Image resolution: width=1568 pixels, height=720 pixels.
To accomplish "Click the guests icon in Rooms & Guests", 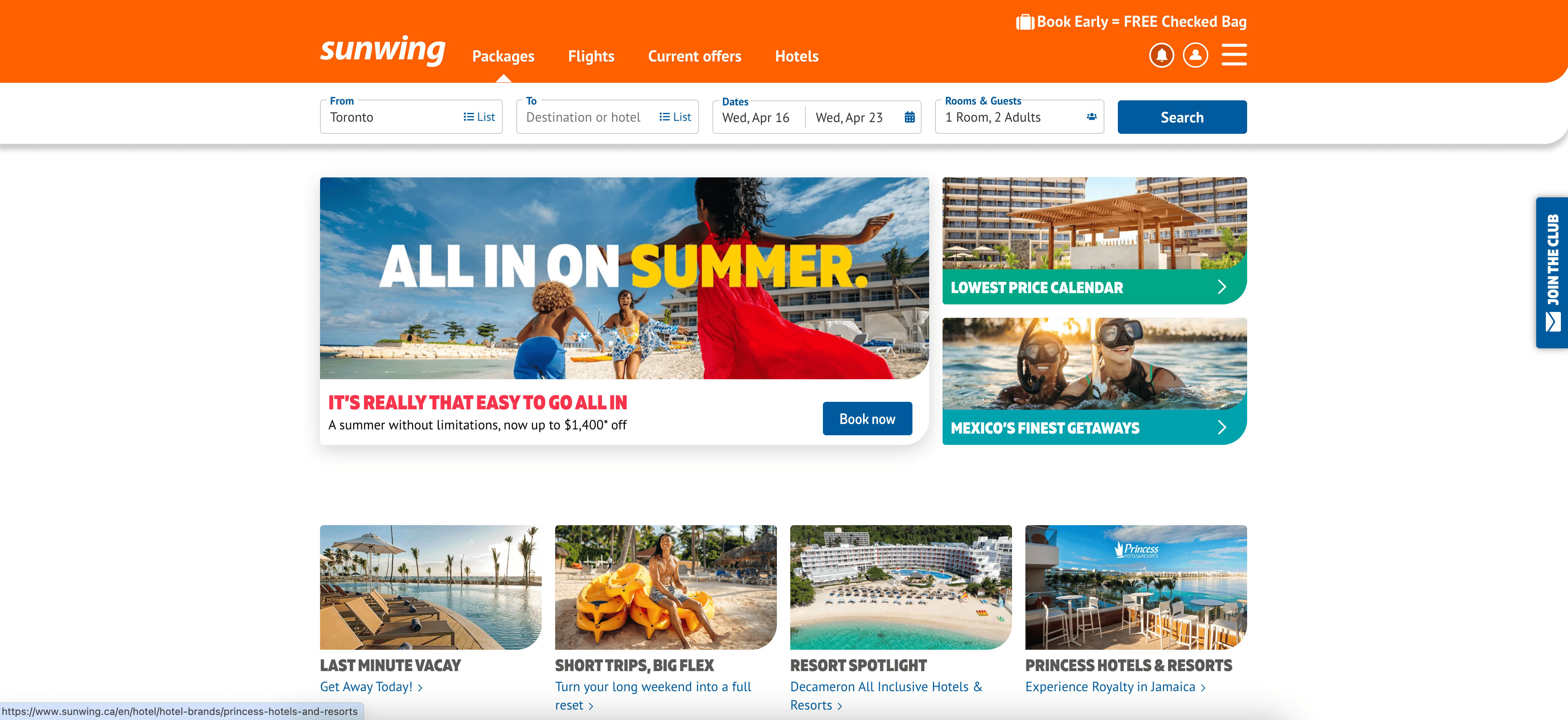I will 1091,117.
